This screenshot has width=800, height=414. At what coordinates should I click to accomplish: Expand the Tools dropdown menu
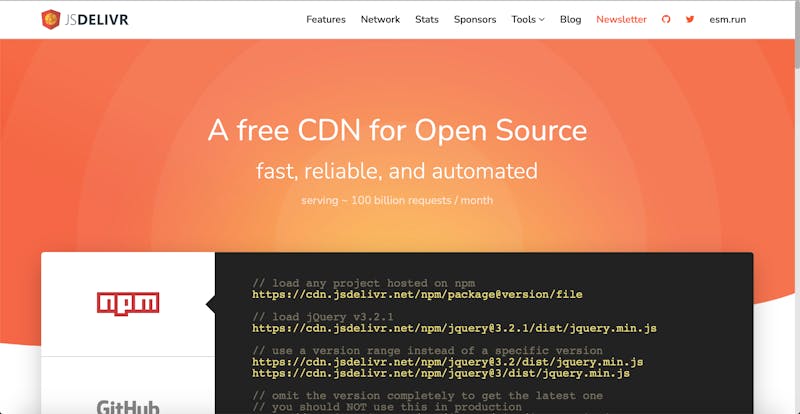click(x=528, y=19)
